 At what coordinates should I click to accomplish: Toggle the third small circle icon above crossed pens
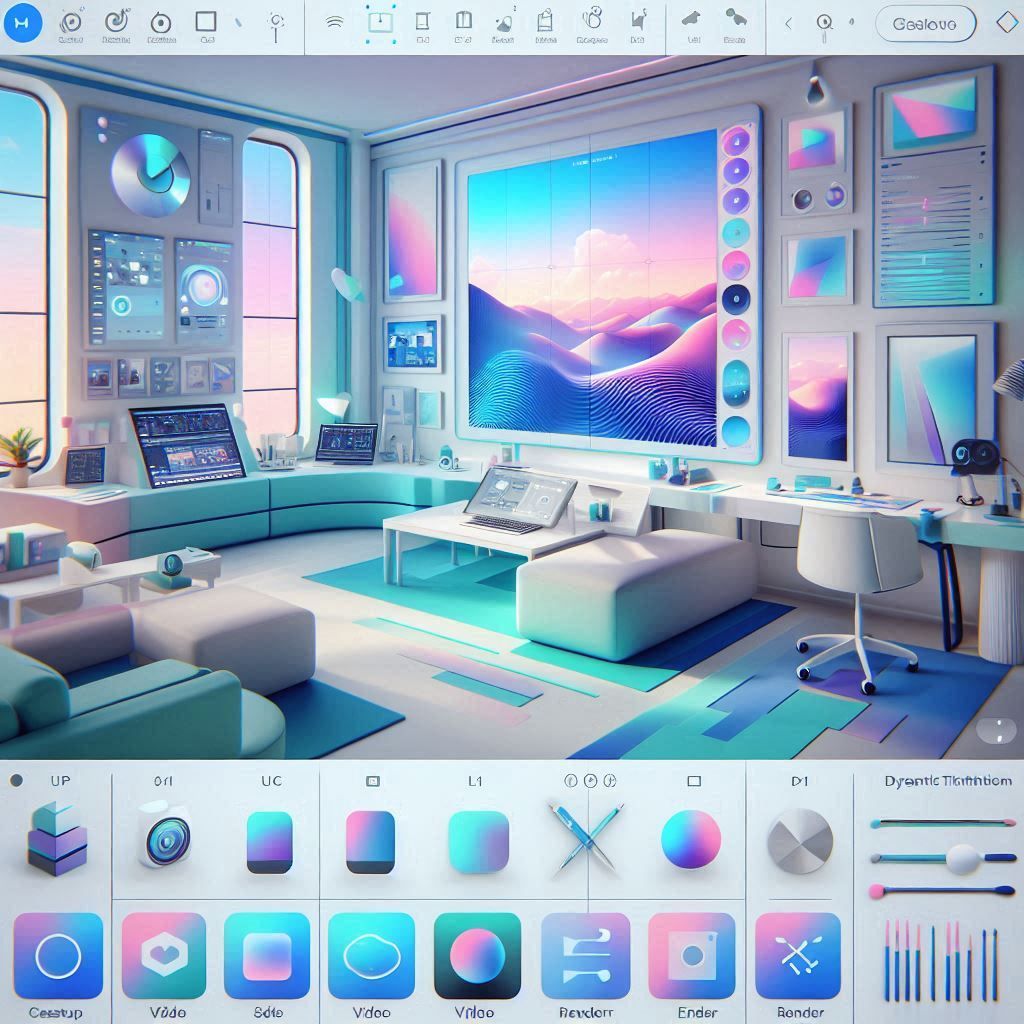(610, 780)
